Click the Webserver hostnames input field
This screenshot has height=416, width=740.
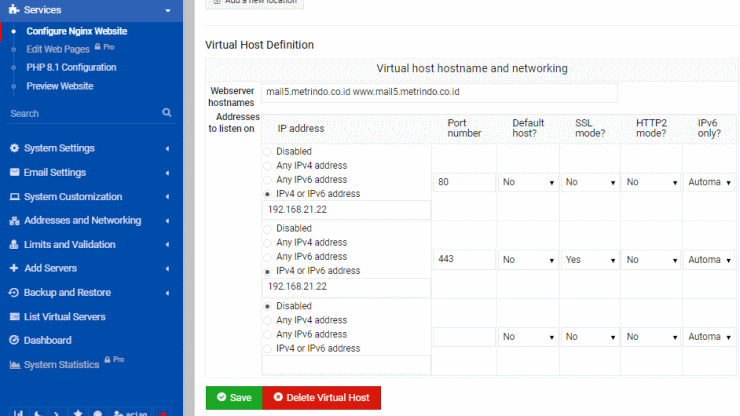[x=439, y=93]
